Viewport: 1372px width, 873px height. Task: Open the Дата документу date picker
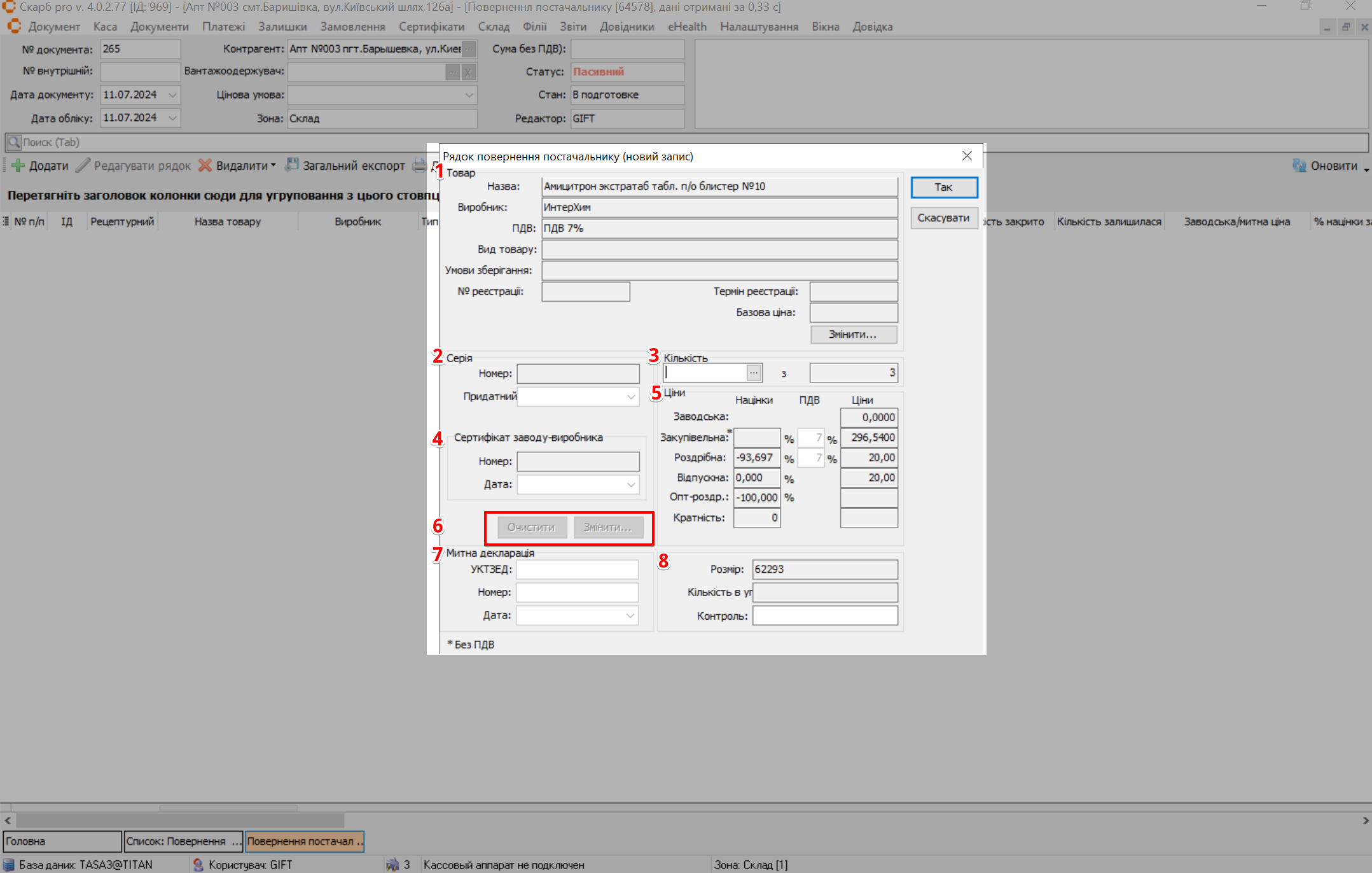(172, 95)
